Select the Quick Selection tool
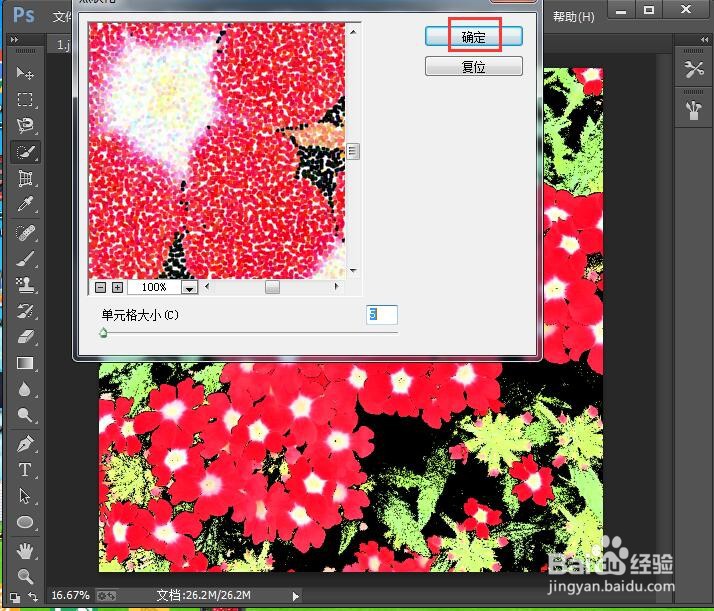 tap(25, 152)
